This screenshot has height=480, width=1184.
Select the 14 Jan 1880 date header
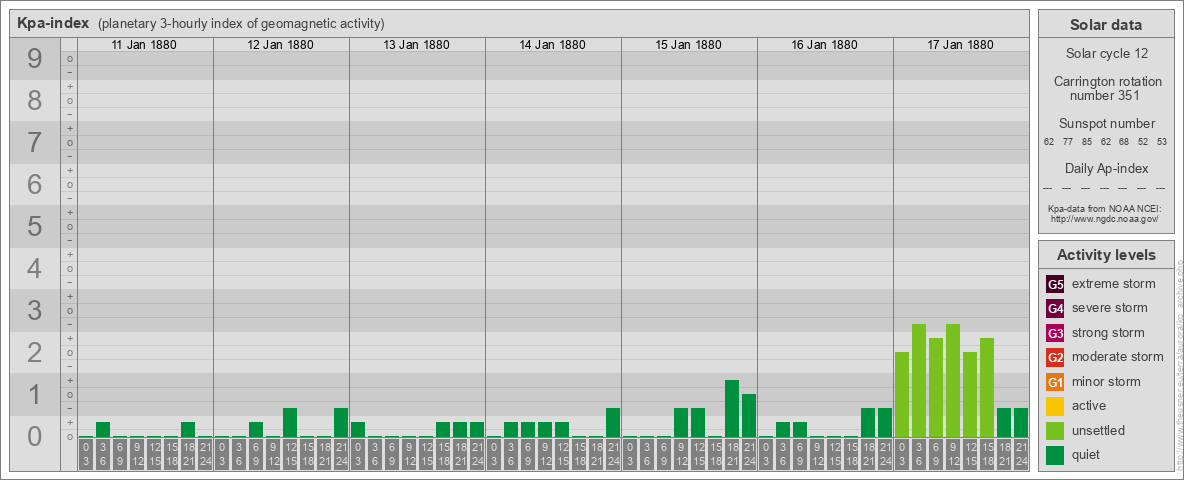pyautogui.click(x=552, y=45)
